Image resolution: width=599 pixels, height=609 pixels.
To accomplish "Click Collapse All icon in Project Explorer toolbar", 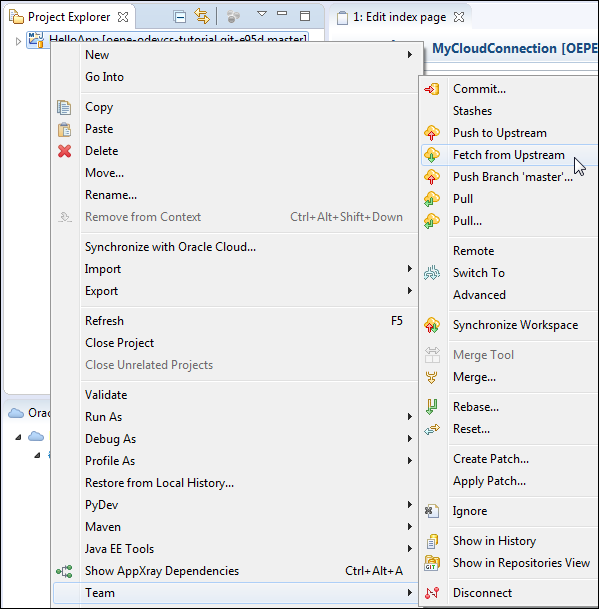I will coord(179,17).
